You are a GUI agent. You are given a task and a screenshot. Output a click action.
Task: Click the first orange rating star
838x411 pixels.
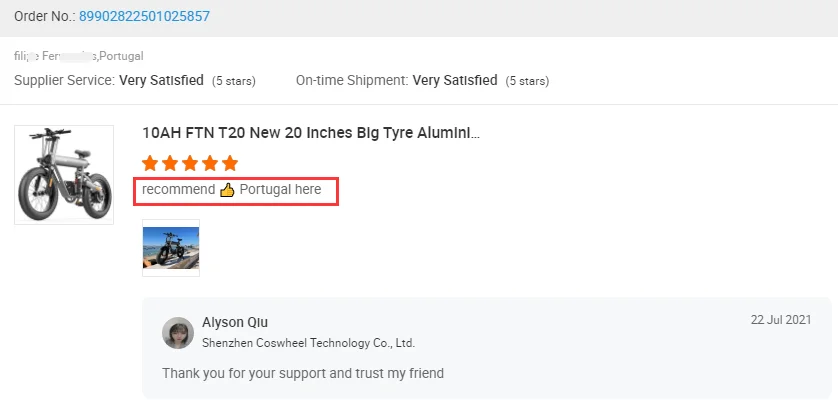(x=150, y=162)
